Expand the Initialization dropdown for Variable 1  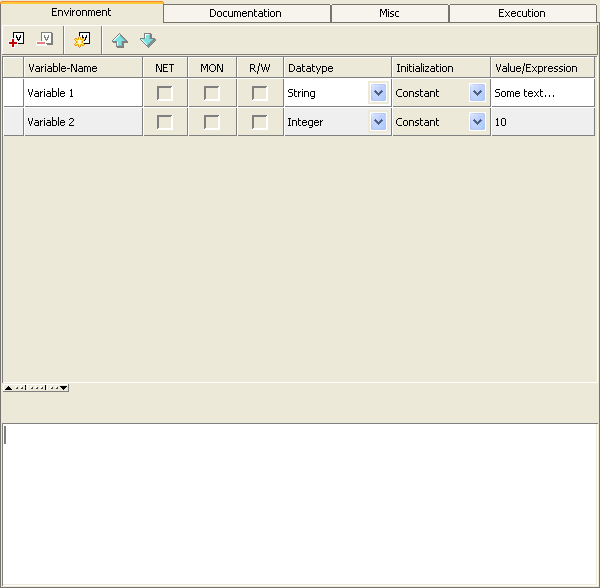[x=477, y=93]
